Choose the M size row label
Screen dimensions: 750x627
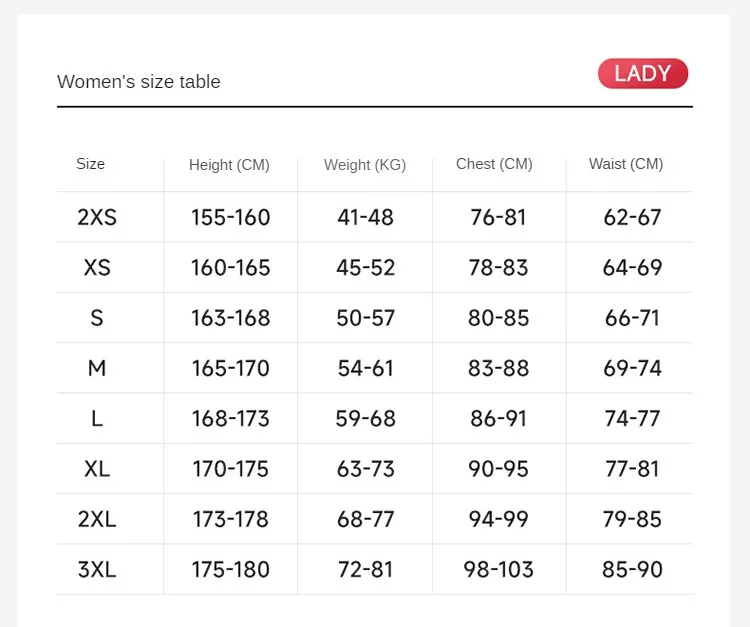97,368
